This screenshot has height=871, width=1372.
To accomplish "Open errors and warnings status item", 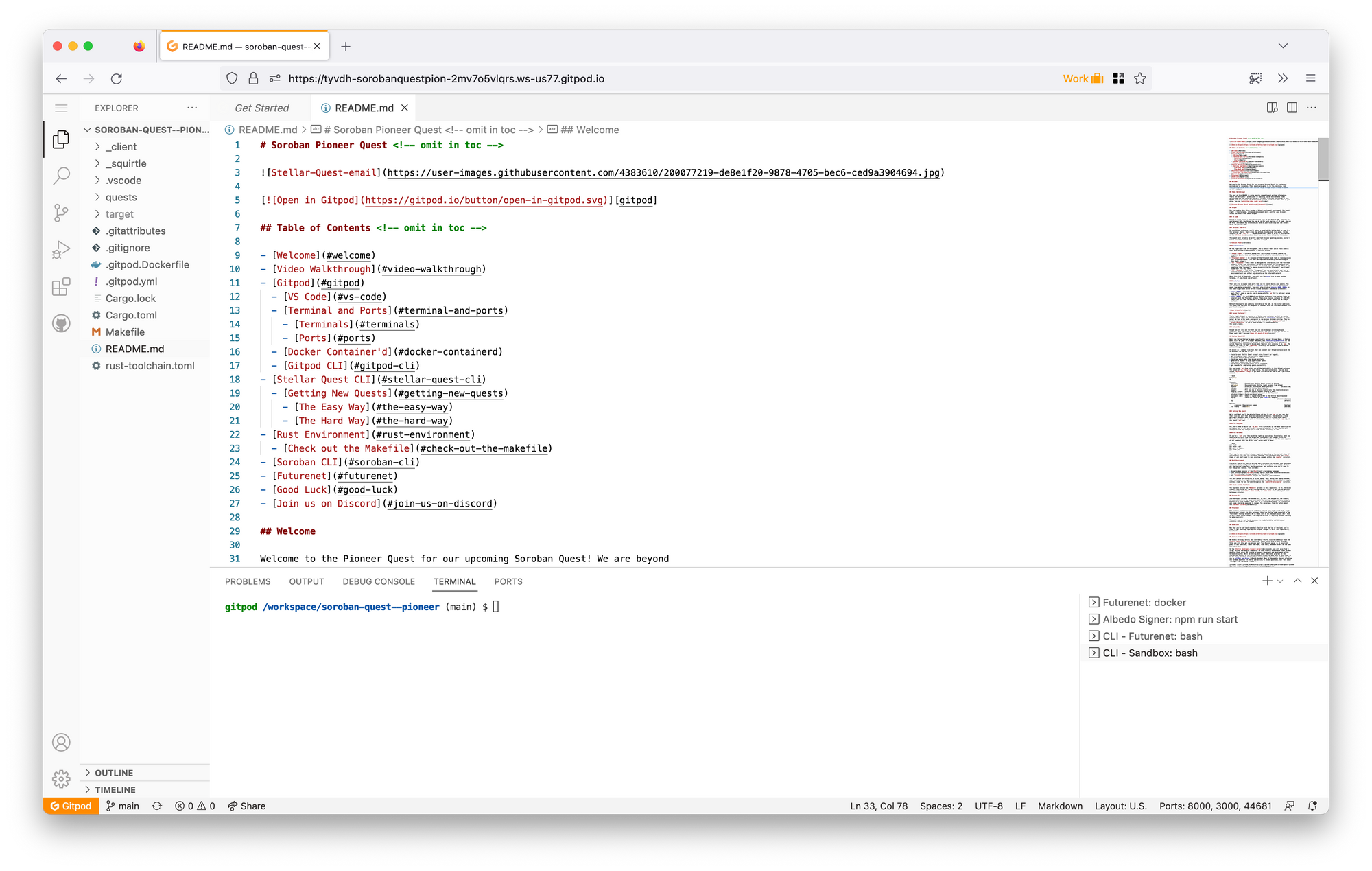I will pos(195,806).
